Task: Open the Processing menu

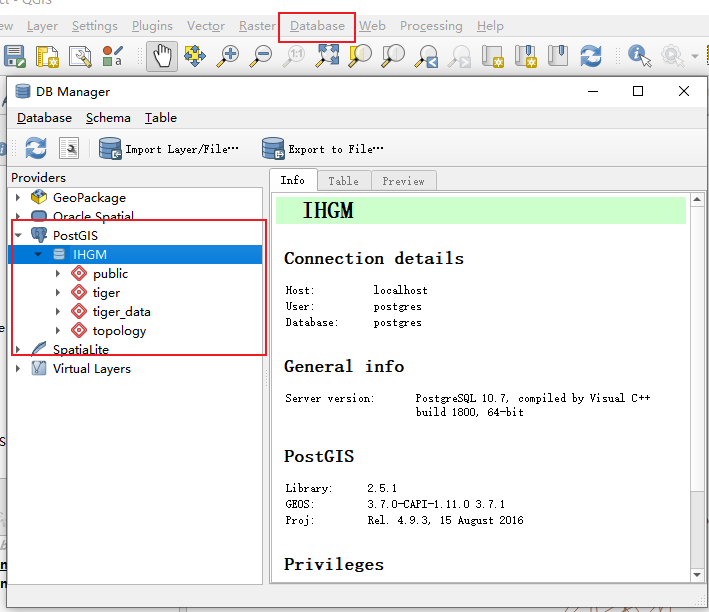Action: click(x=431, y=26)
